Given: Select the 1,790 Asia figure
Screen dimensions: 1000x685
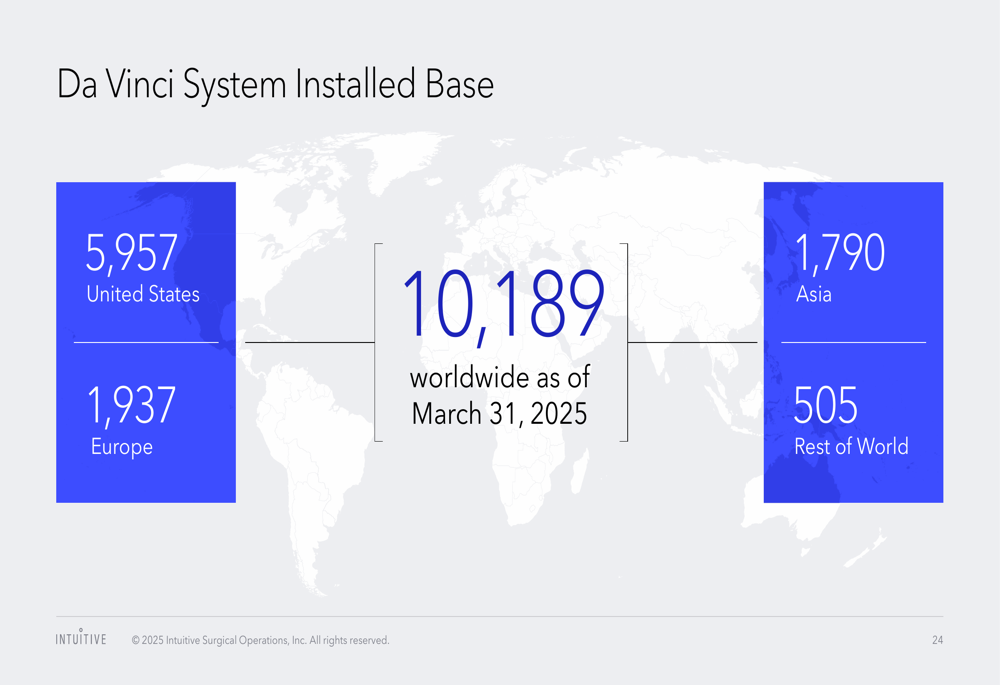Looking at the screenshot, I should pos(840,253).
